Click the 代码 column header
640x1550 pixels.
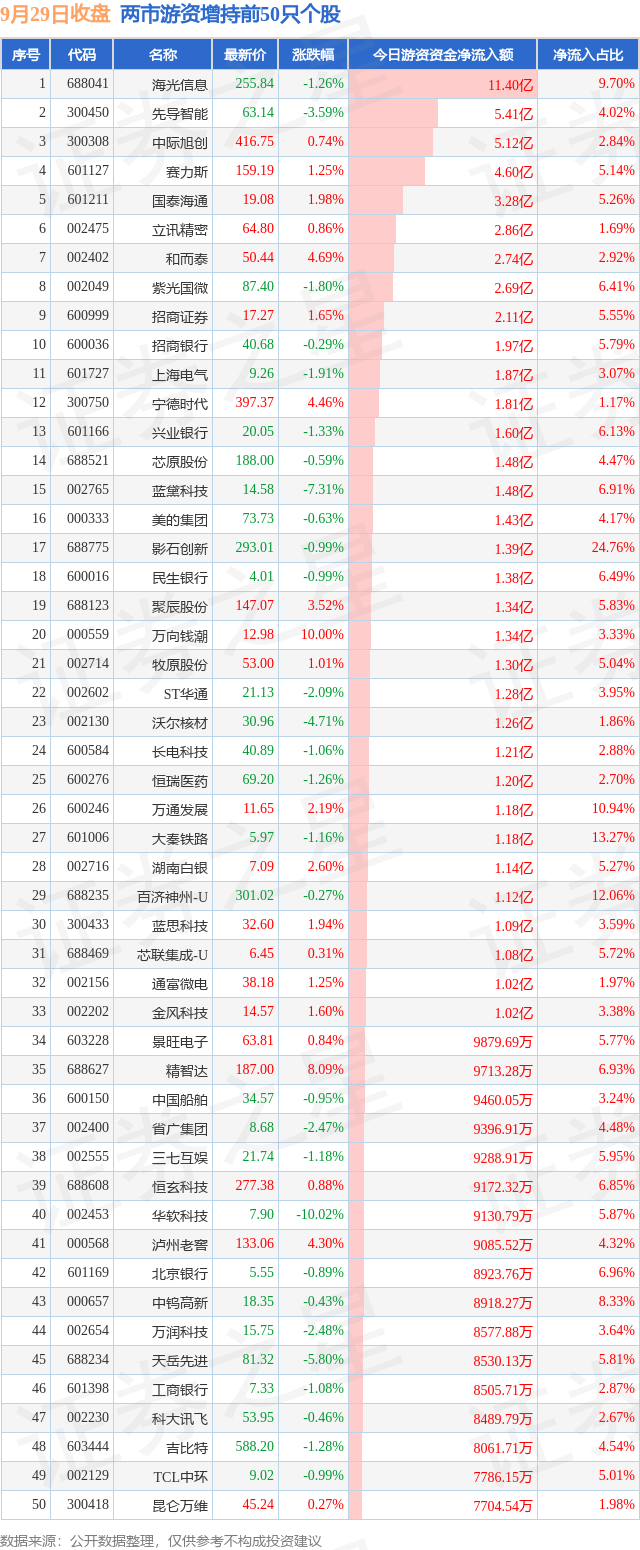[x=82, y=55]
